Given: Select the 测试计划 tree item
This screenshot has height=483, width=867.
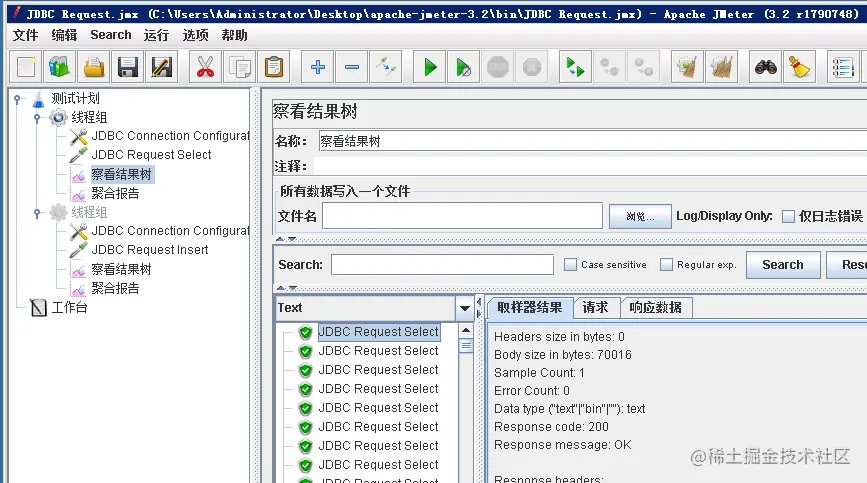Looking at the screenshot, I should [x=75, y=98].
